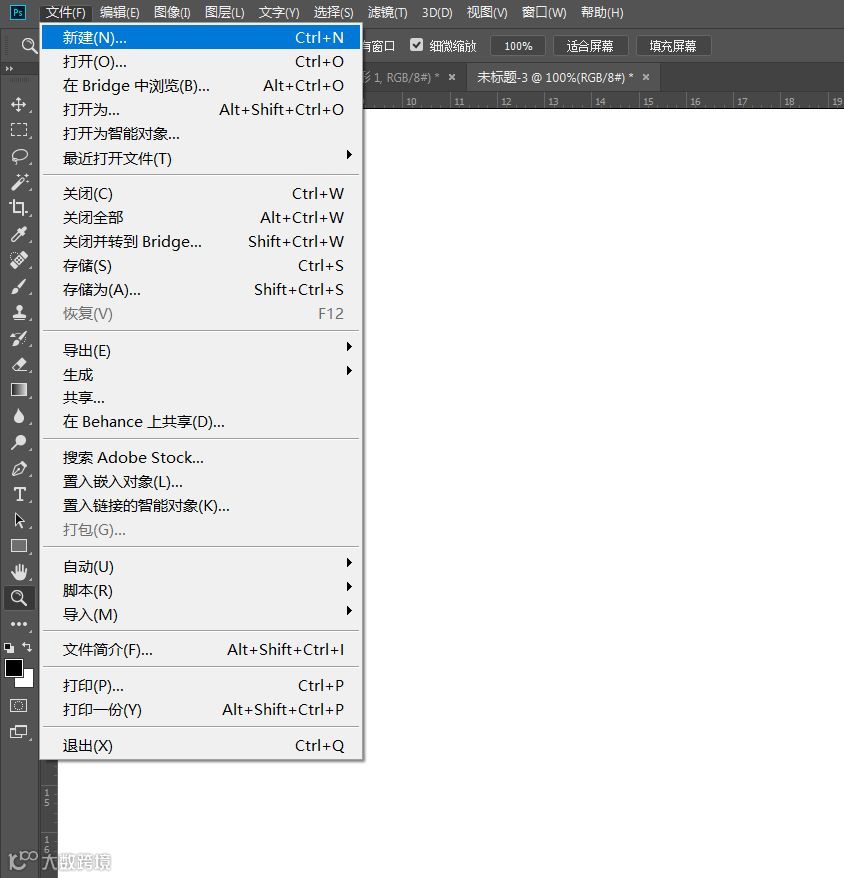Toggle the 细微缩放 checkbox
The image size is (844, 878).
tap(416, 45)
